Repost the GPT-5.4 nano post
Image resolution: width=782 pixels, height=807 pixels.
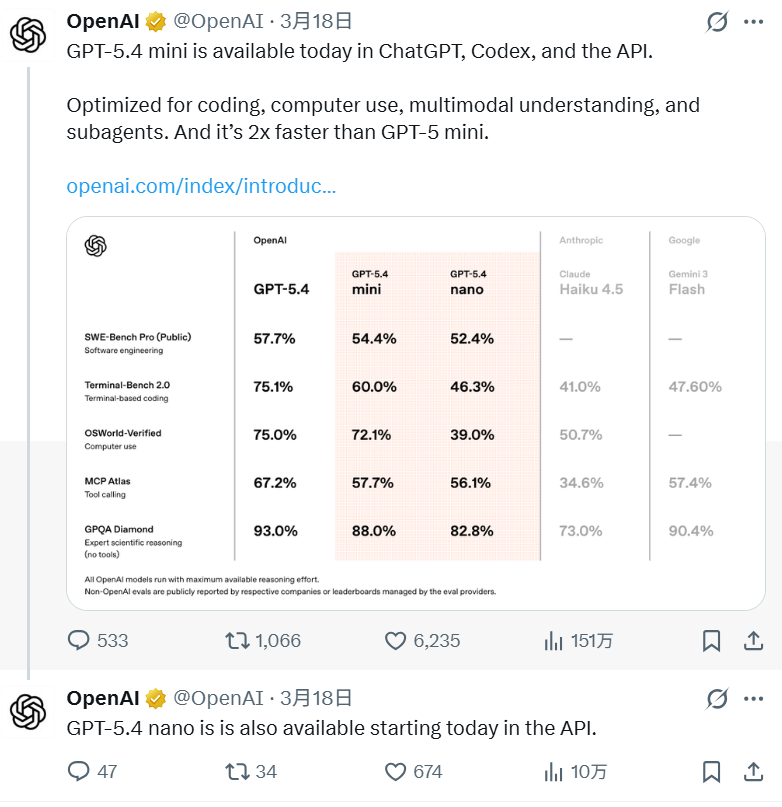point(238,771)
